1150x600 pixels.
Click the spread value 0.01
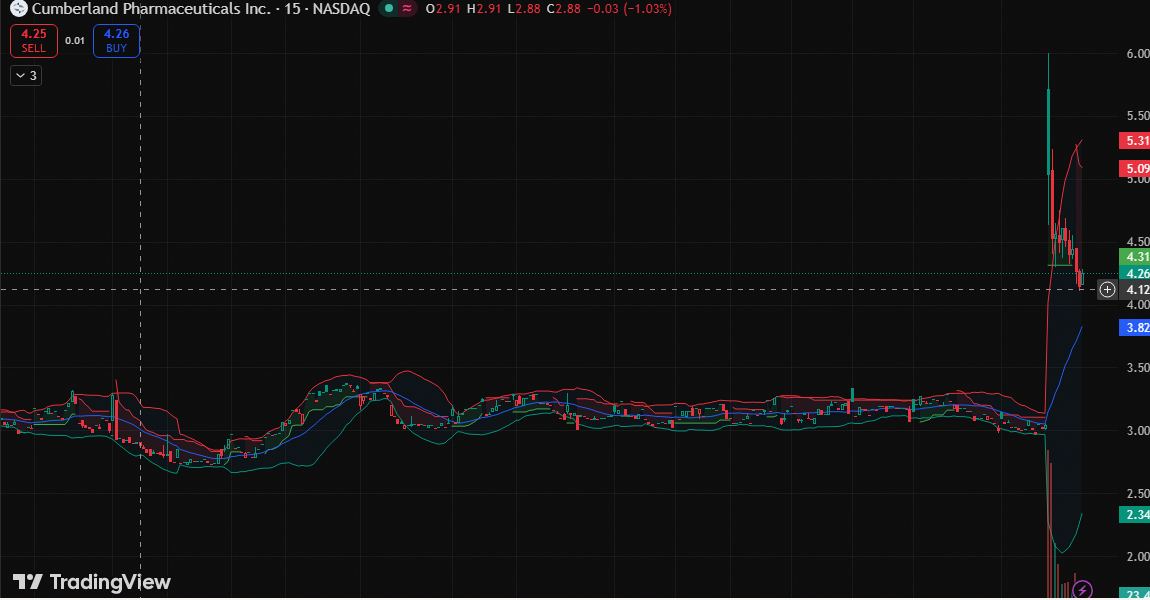tap(73, 40)
